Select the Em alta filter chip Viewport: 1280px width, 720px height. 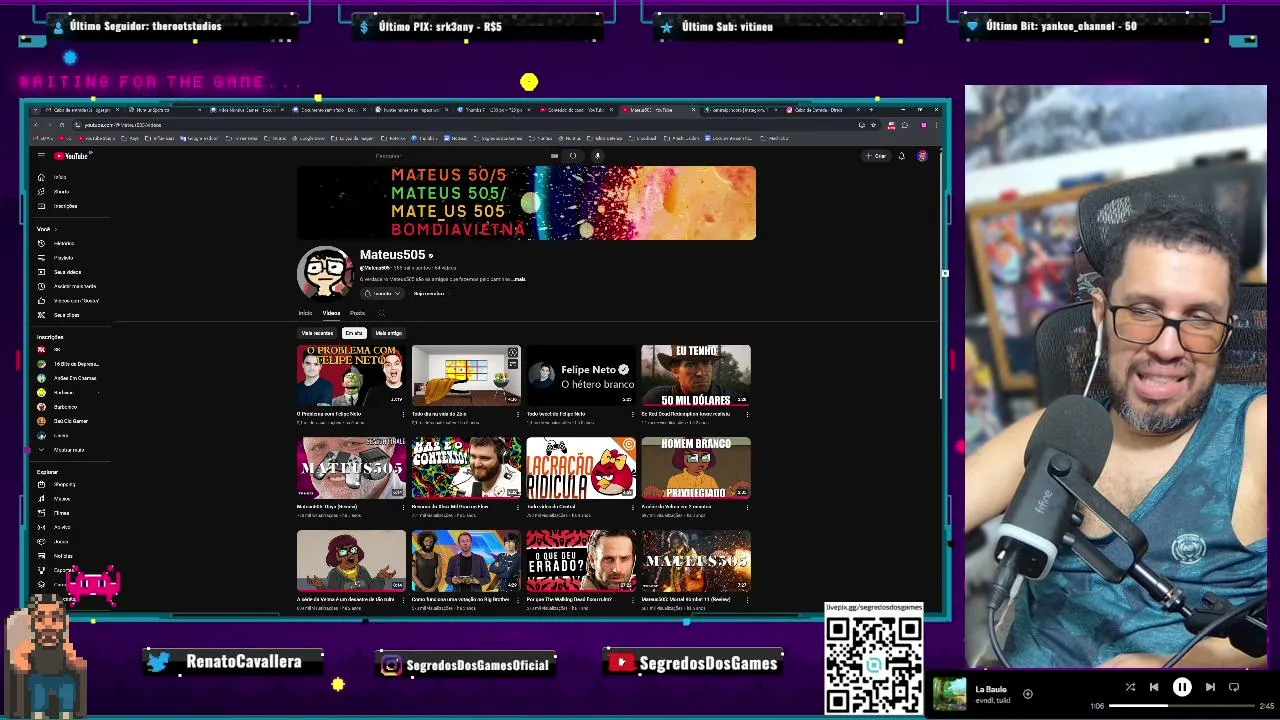(x=354, y=333)
